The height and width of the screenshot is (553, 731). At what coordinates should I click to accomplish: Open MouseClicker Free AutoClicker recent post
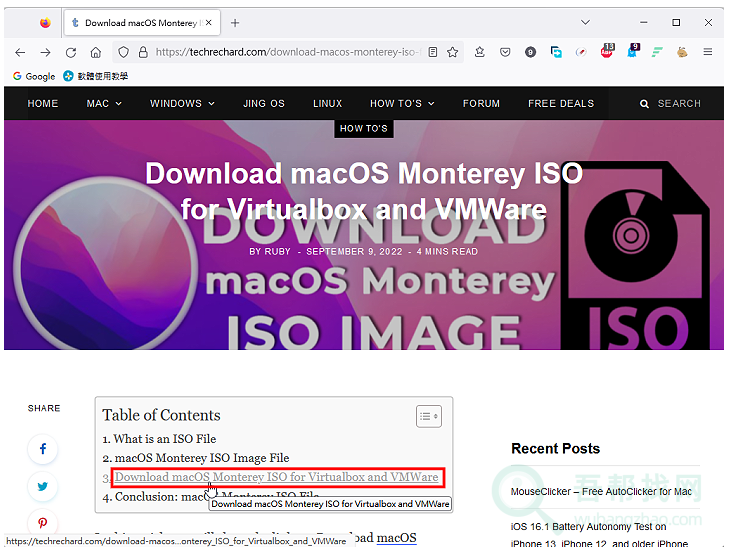pyautogui.click(x=601, y=491)
